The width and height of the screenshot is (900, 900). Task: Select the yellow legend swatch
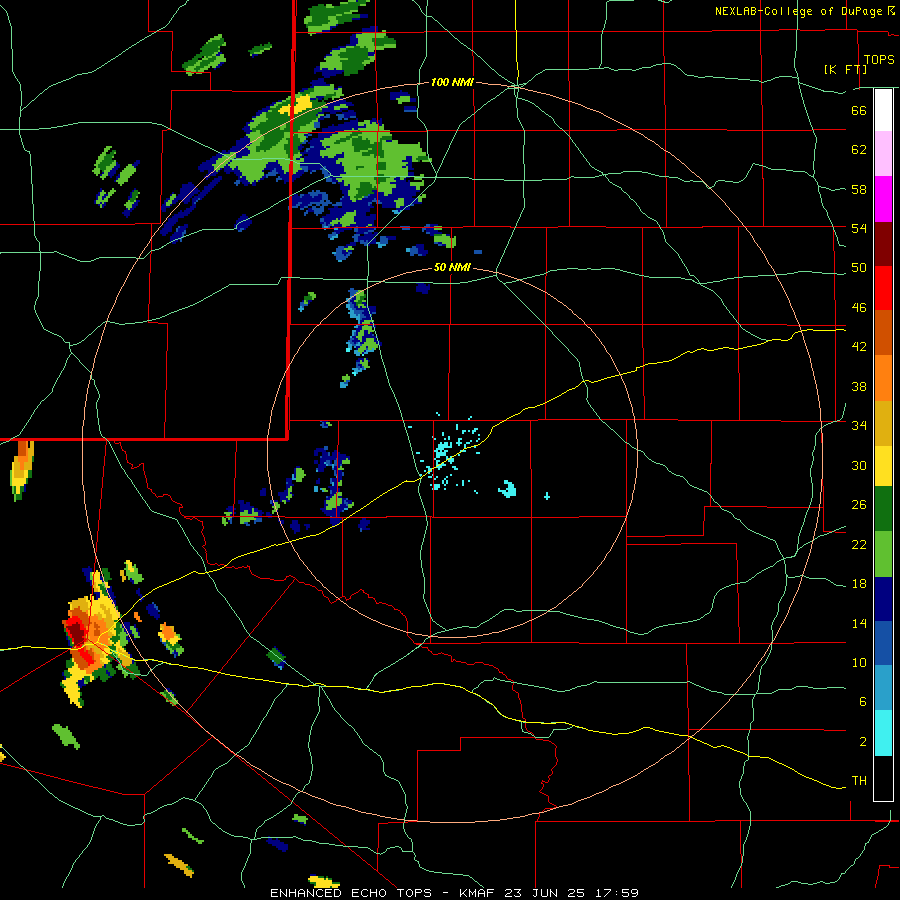point(883,465)
